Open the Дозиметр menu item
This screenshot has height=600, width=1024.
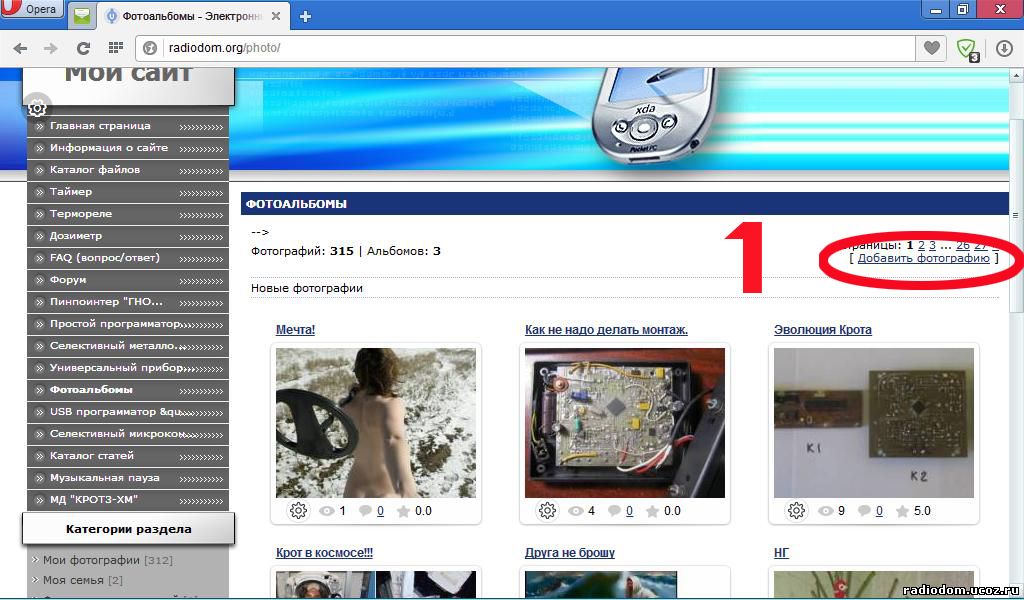tap(128, 236)
